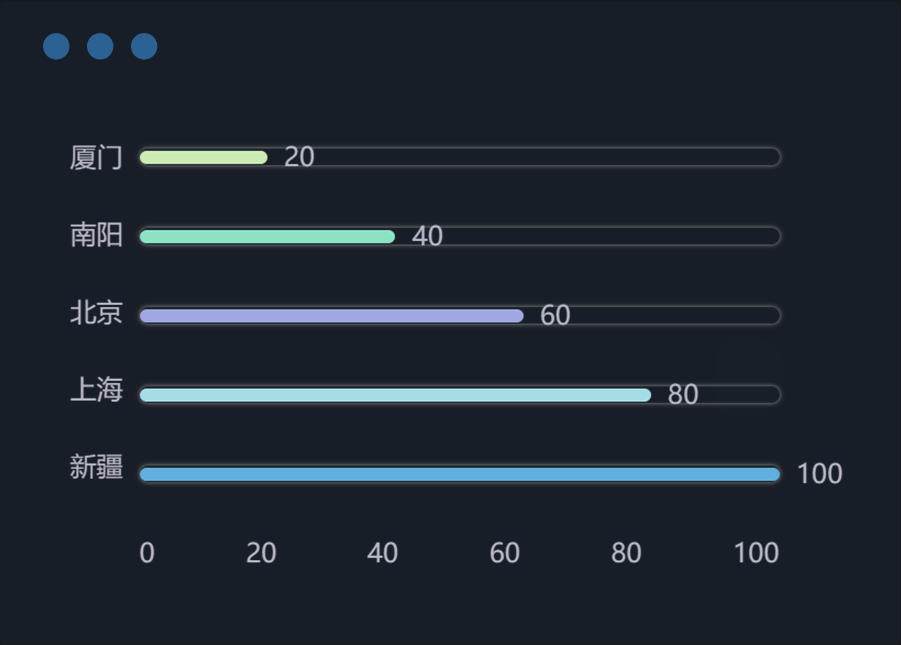Click the value 60 beside the 北京 bar

click(555, 316)
